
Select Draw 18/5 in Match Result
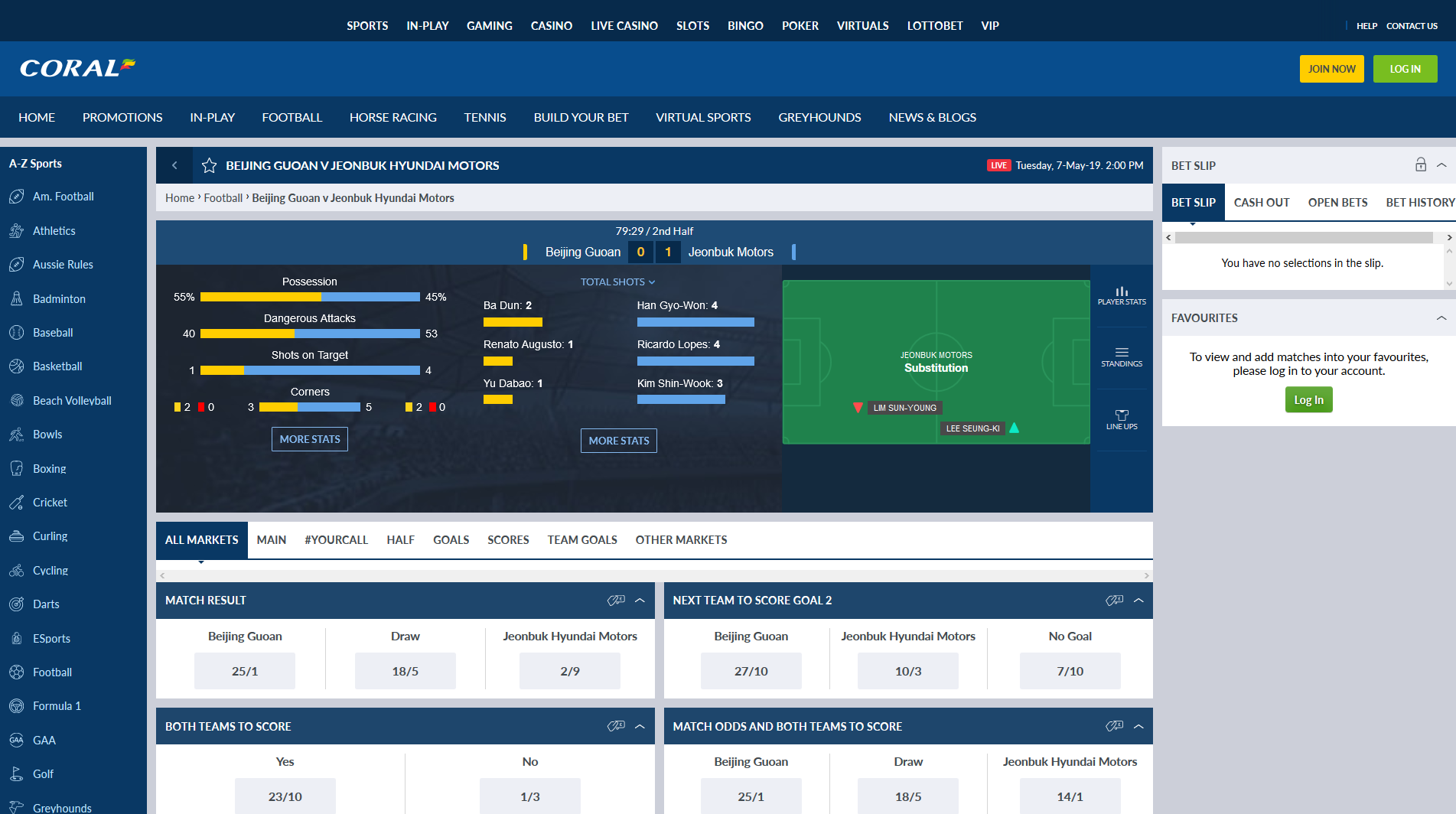point(406,671)
